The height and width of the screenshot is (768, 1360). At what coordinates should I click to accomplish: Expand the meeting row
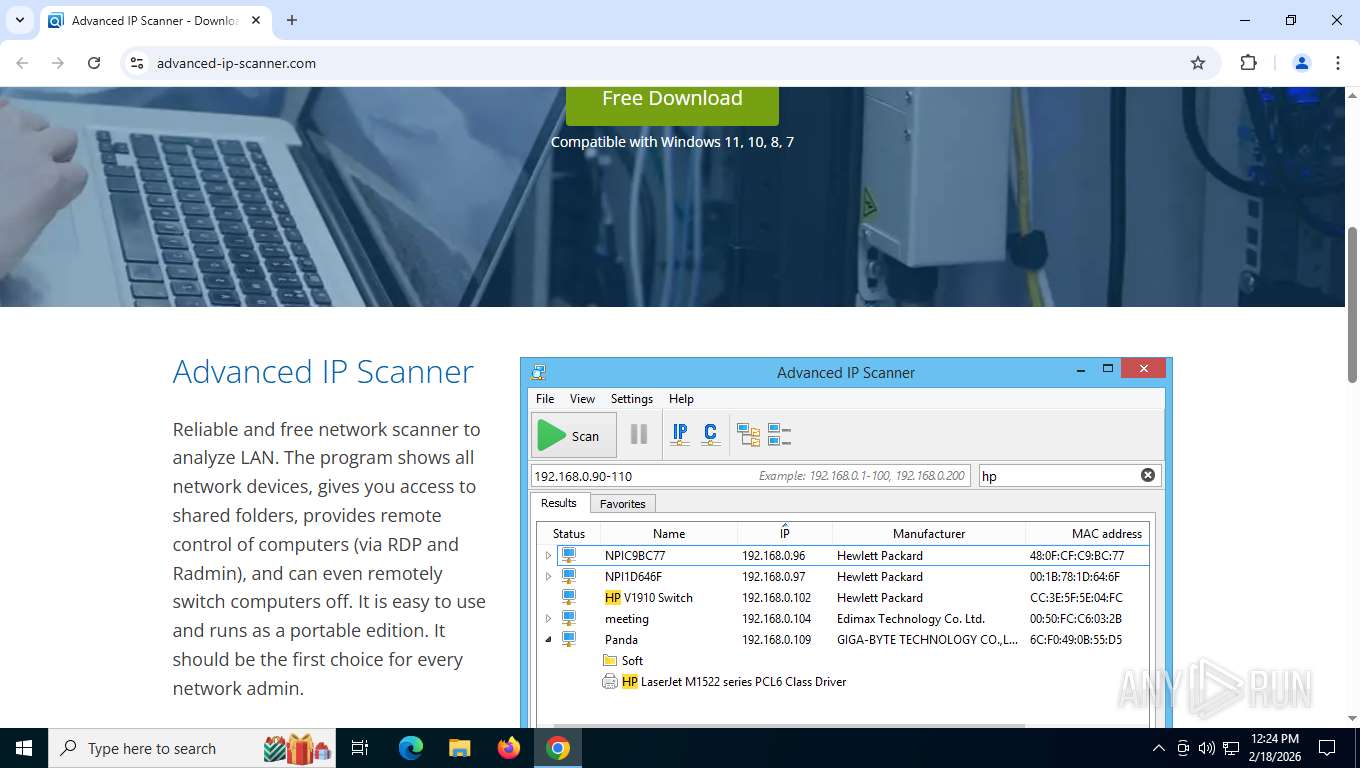[x=548, y=619]
